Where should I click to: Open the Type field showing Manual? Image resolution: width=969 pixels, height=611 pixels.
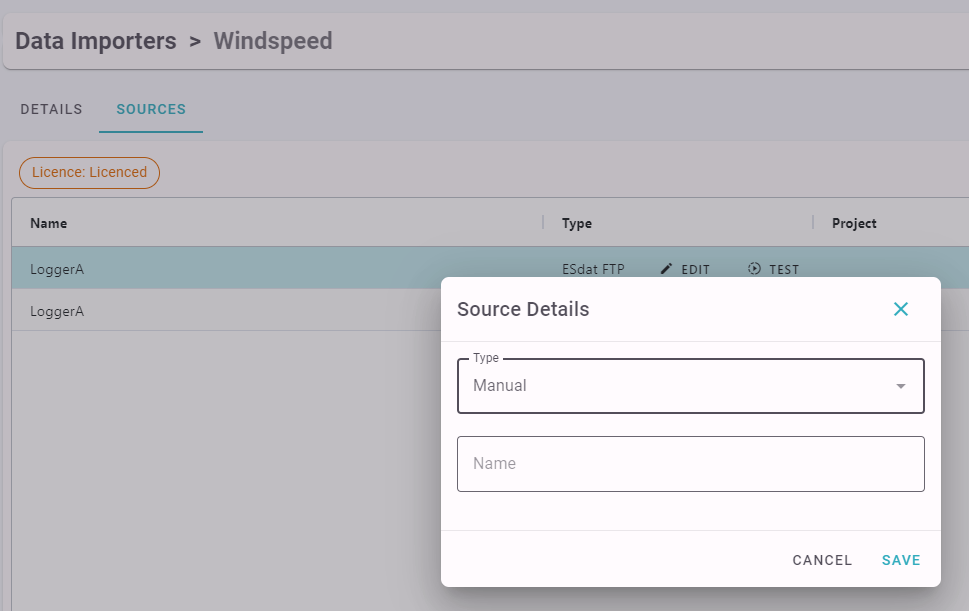pyautogui.click(x=691, y=386)
